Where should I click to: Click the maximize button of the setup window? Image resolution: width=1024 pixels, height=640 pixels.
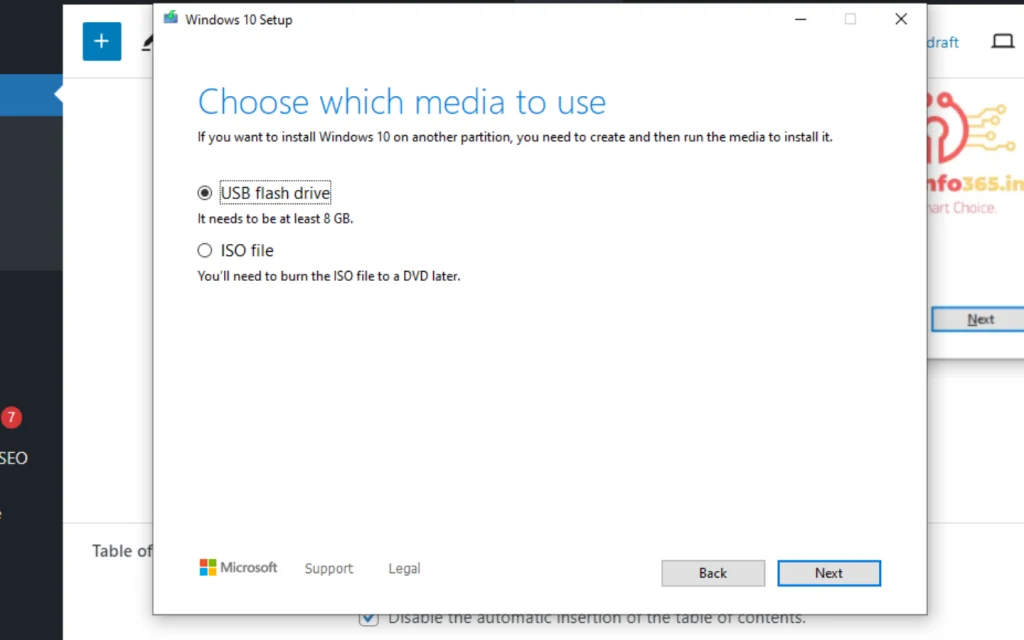pyautogui.click(x=850, y=19)
